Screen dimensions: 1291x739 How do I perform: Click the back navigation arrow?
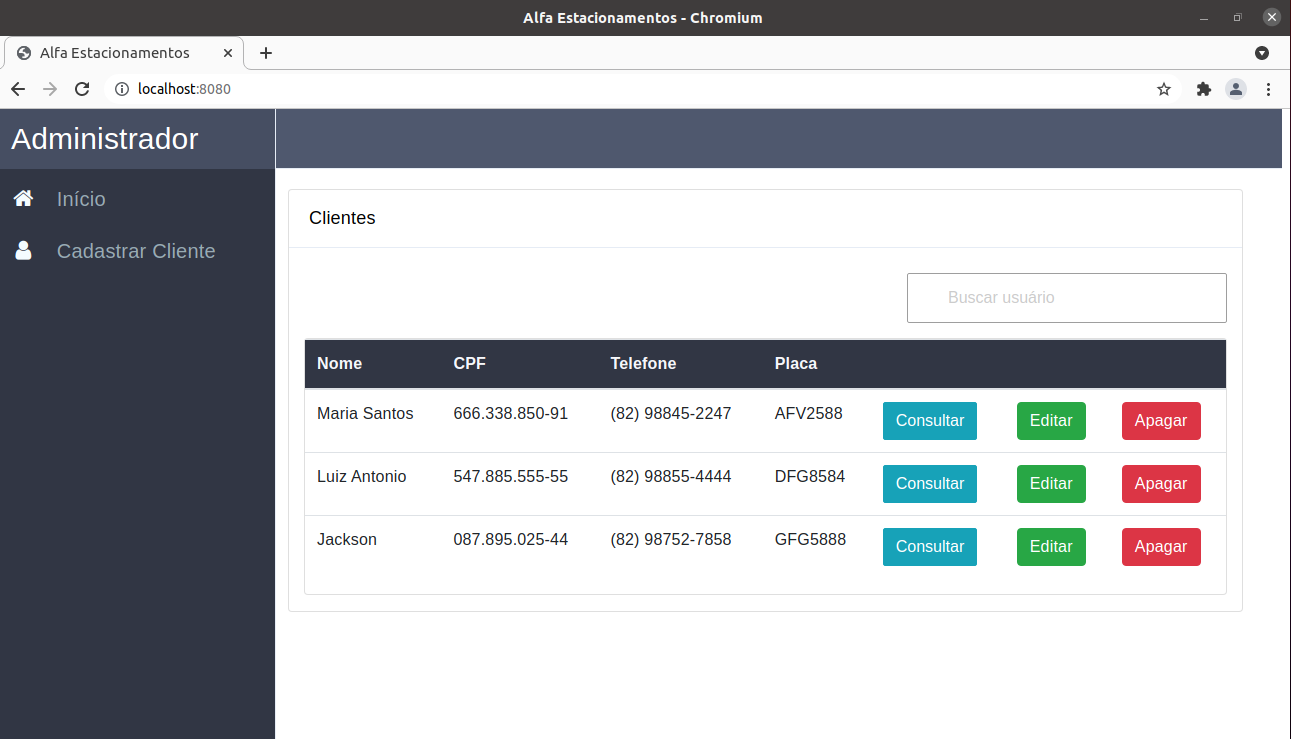[18, 89]
